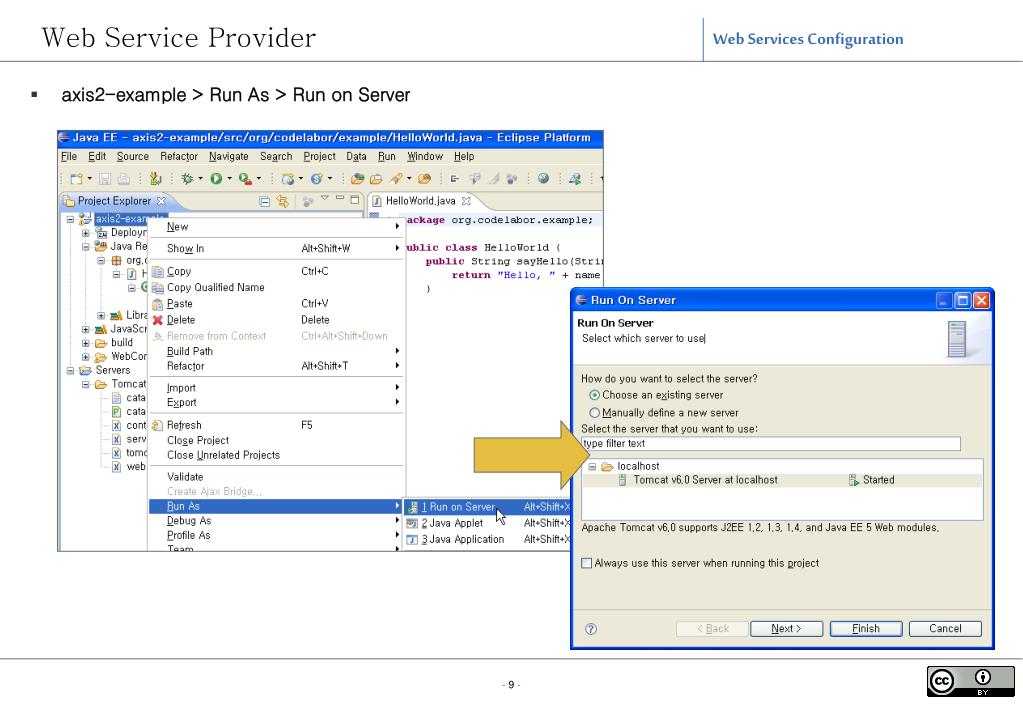Click Collapse All in Project Explorer
The image size is (1023, 708).
(x=264, y=202)
